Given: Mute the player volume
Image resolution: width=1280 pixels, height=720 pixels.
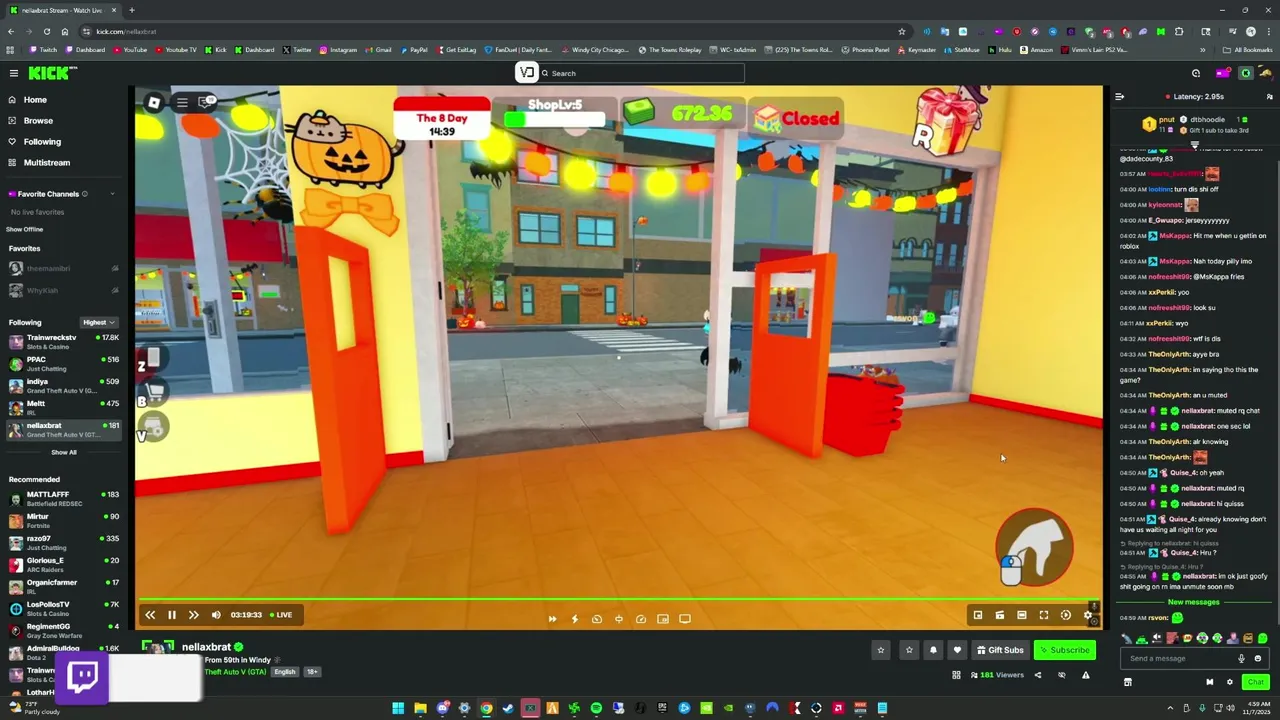Looking at the screenshot, I should pos(216,615).
